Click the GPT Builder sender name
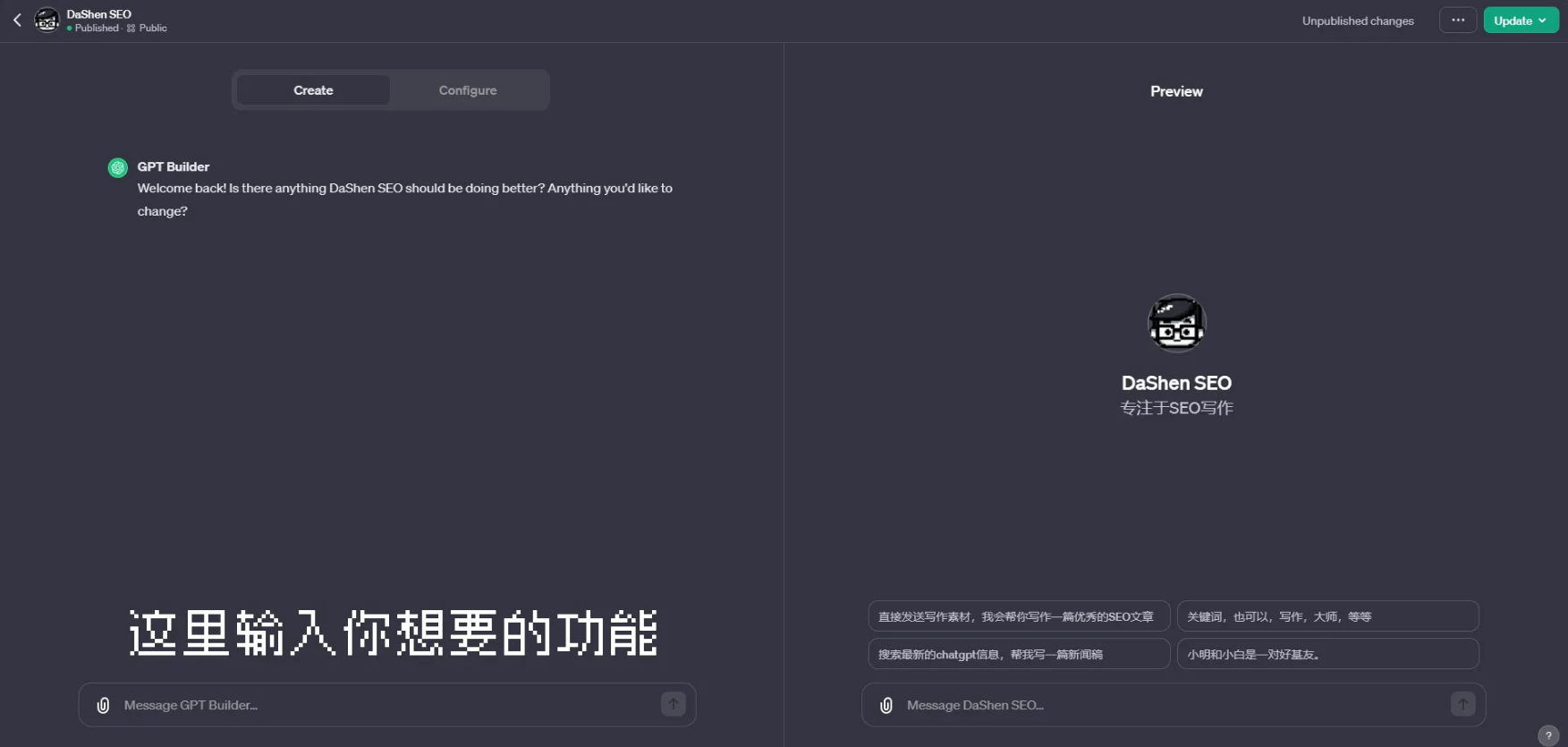The height and width of the screenshot is (747, 1568). click(x=174, y=166)
